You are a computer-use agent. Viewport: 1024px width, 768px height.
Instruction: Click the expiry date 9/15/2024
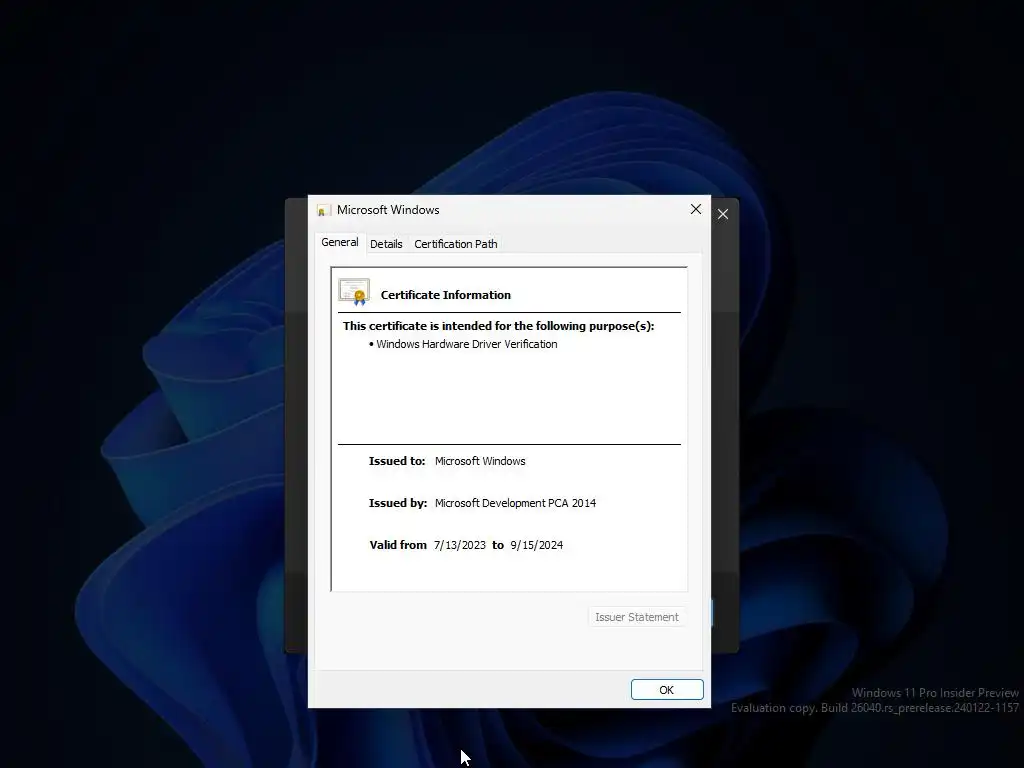click(x=536, y=545)
